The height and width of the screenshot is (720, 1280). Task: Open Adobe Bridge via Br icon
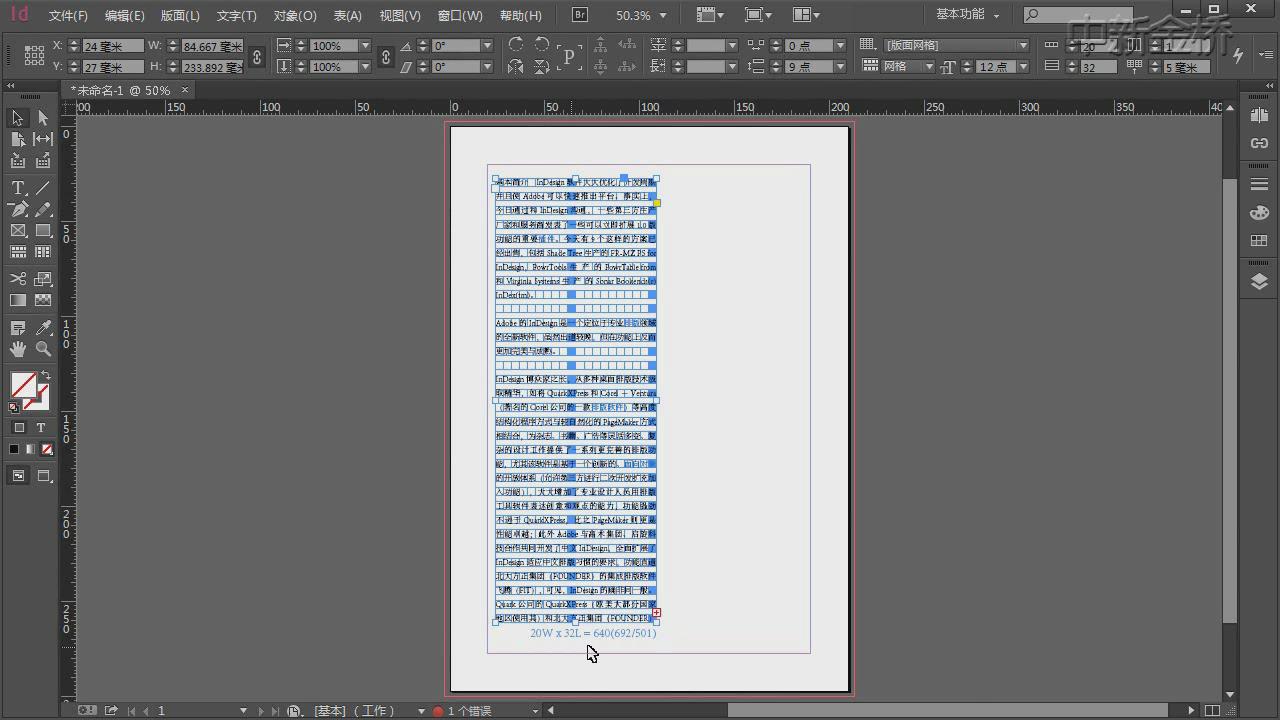[x=580, y=15]
